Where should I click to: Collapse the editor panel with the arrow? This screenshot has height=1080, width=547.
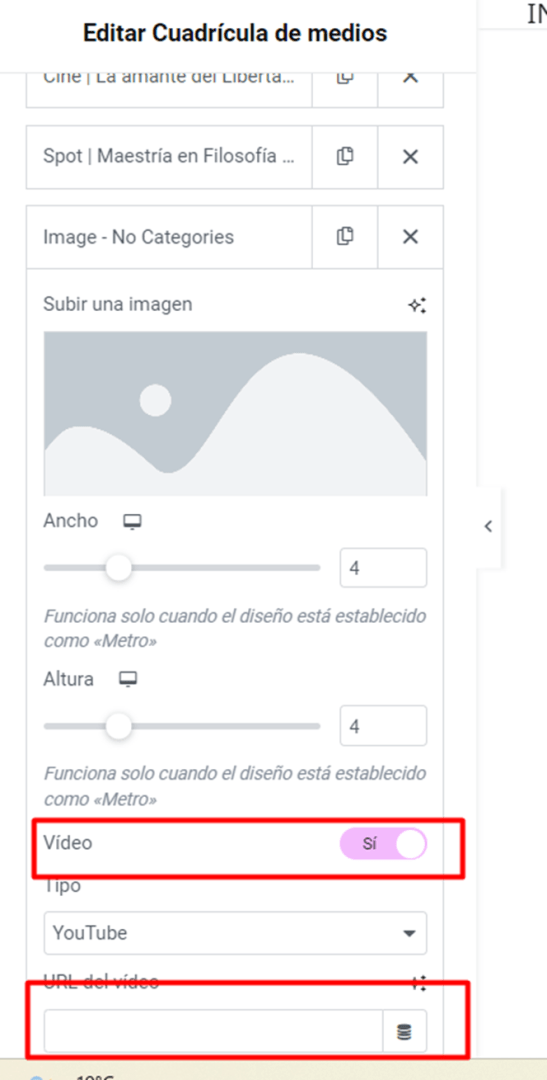click(x=488, y=527)
